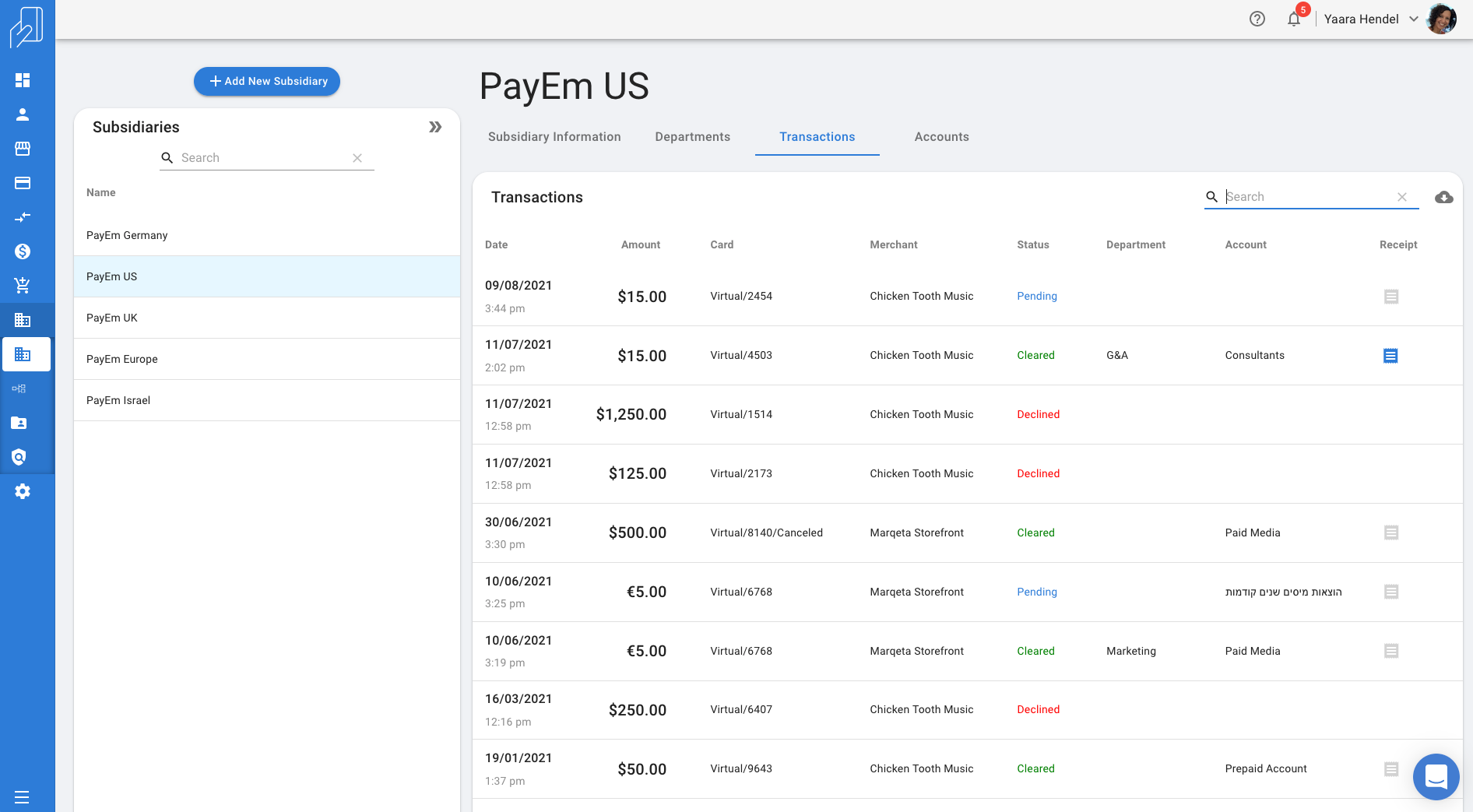Click the credit card sidebar icon
Viewport: 1473px width, 812px height.
click(x=23, y=183)
